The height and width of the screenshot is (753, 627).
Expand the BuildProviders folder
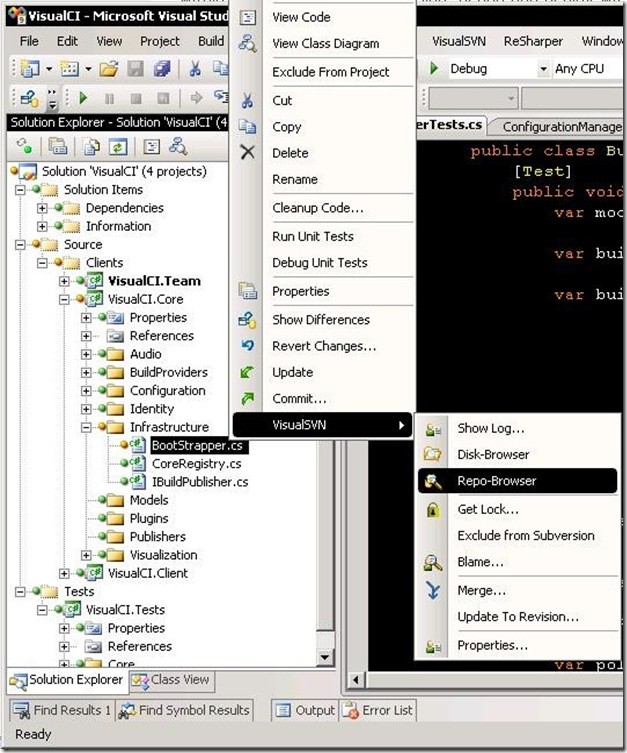click(86, 372)
